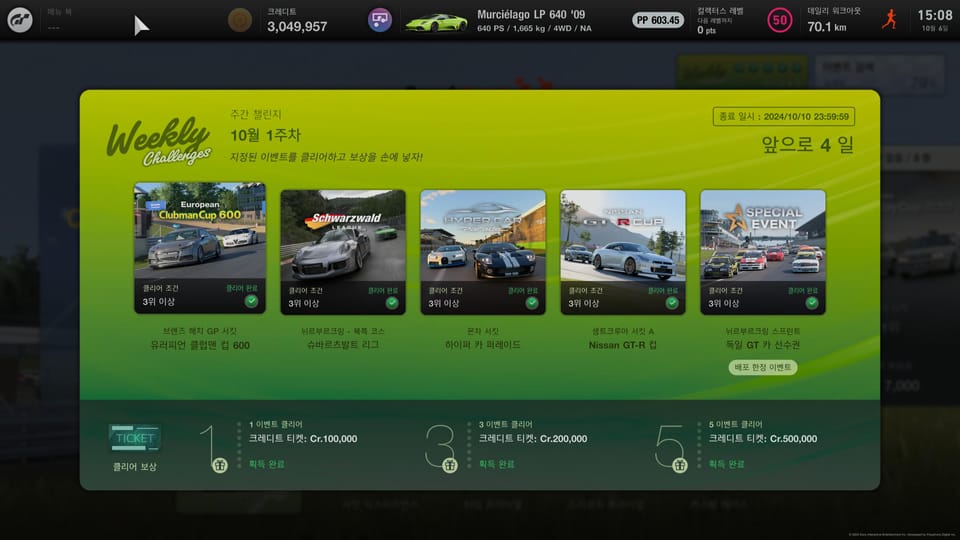Click the Murciélago LP 640 '09 name
Viewport: 960px width, 540px height.
click(531, 14)
